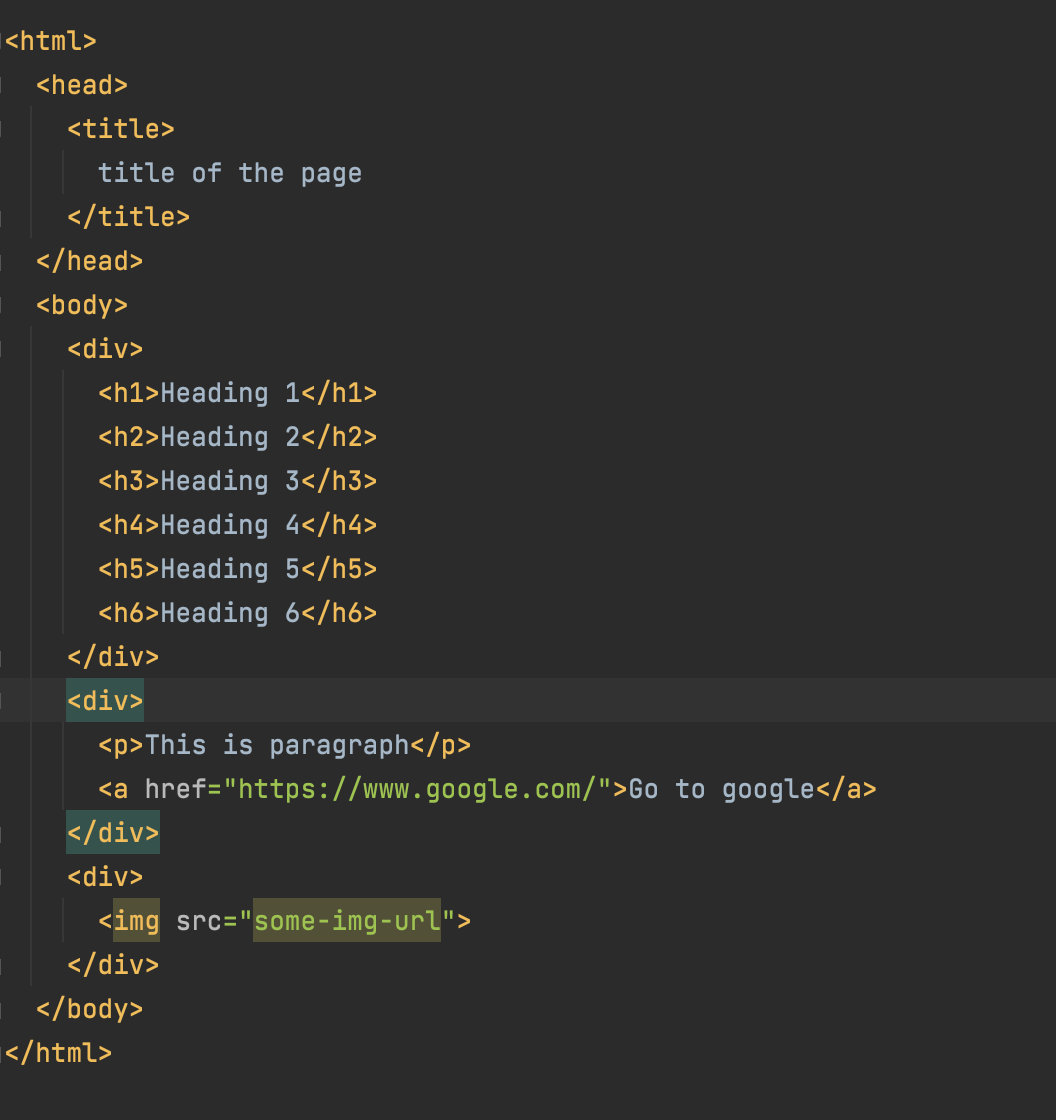Select the <h1>Heading 1</h1> element

pos(238,392)
